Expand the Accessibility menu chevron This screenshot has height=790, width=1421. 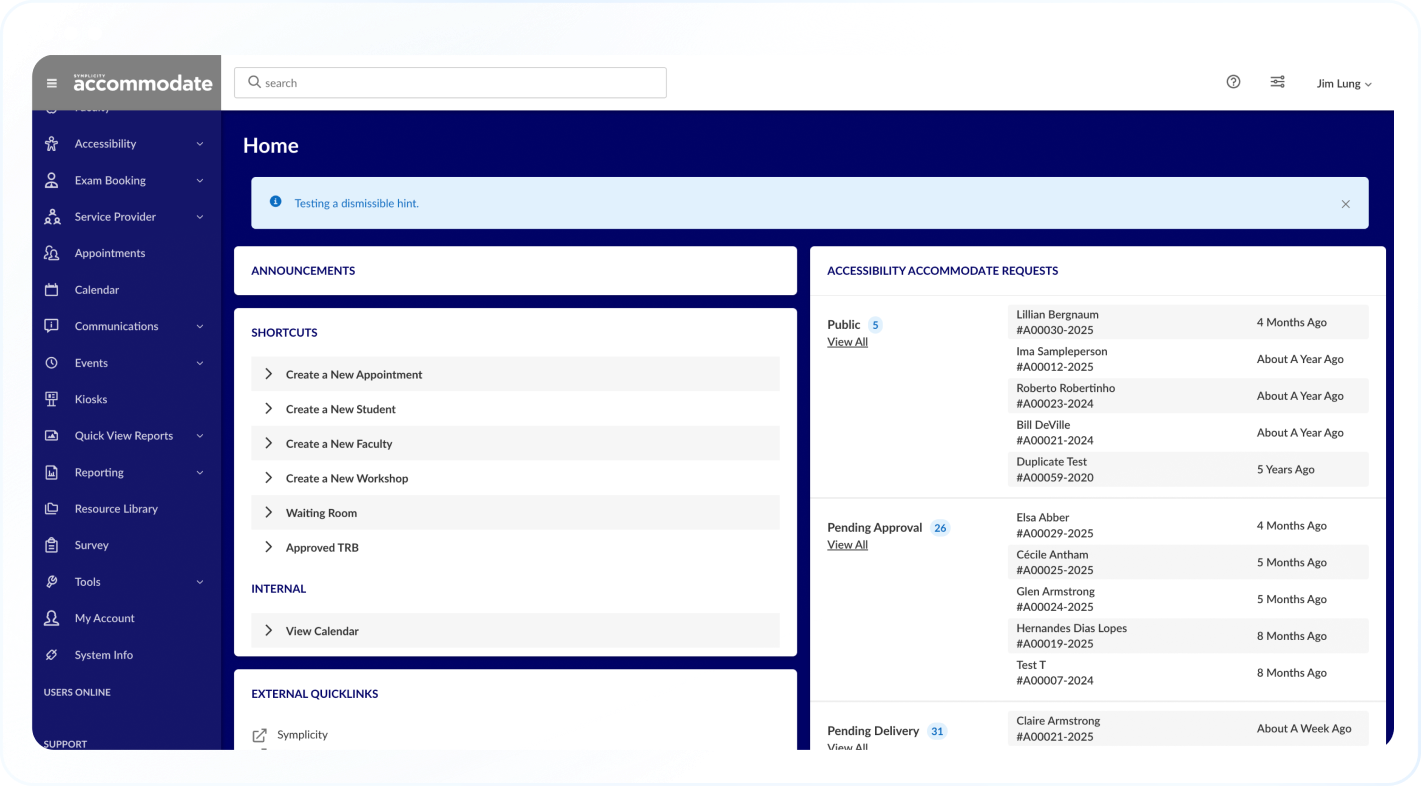(200, 144)
